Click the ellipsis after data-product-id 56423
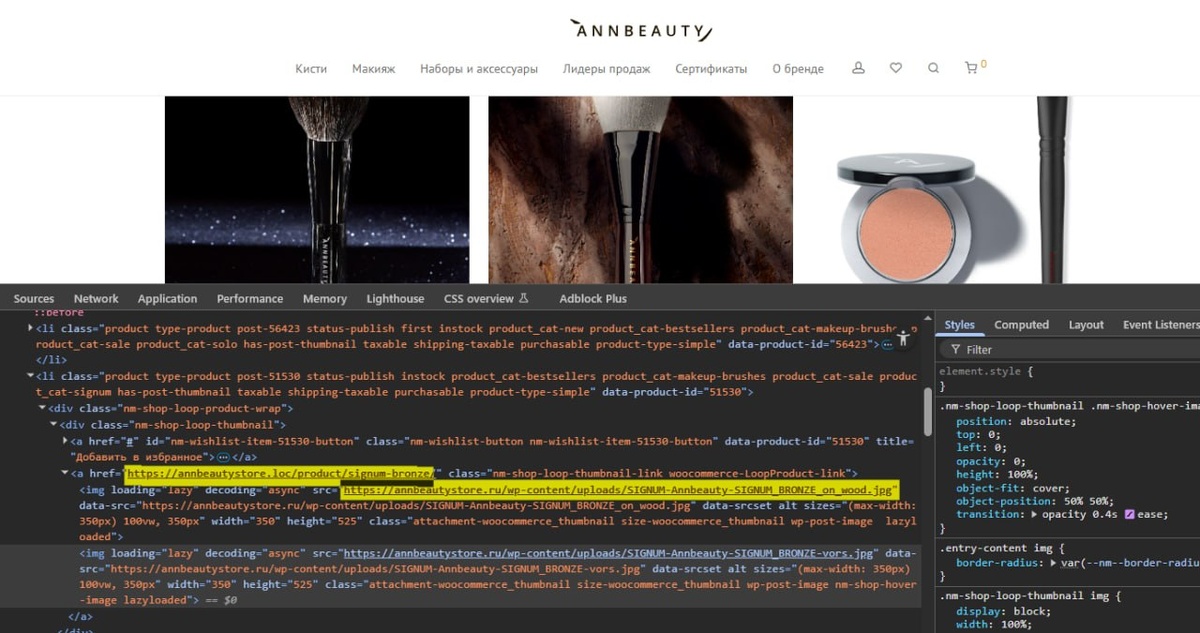The image size is (1200, 633). point(885,344)
